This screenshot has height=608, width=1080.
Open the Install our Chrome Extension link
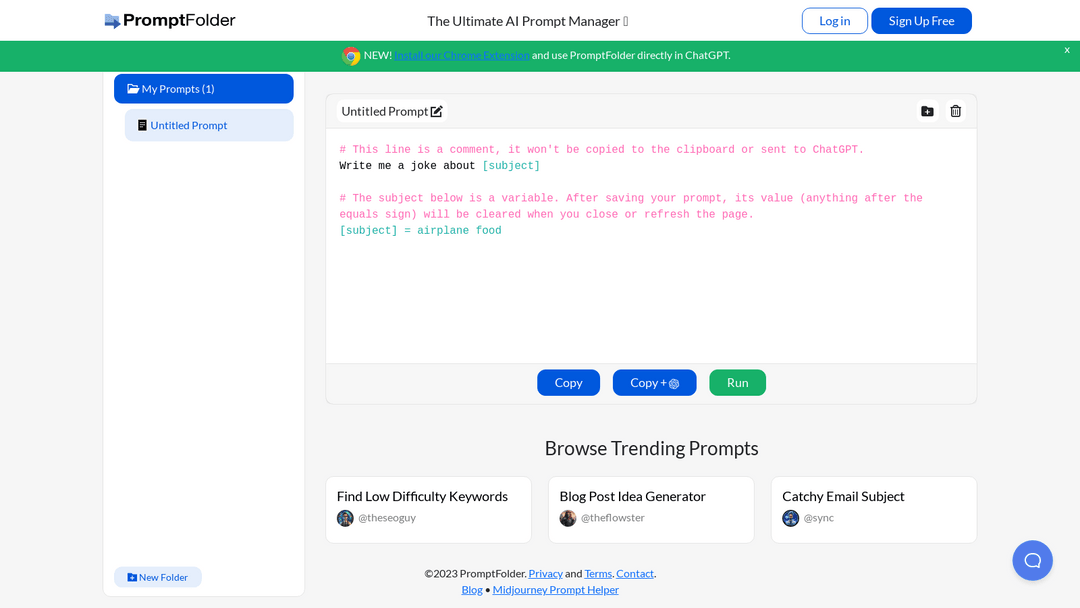click(x=462, y=55)
